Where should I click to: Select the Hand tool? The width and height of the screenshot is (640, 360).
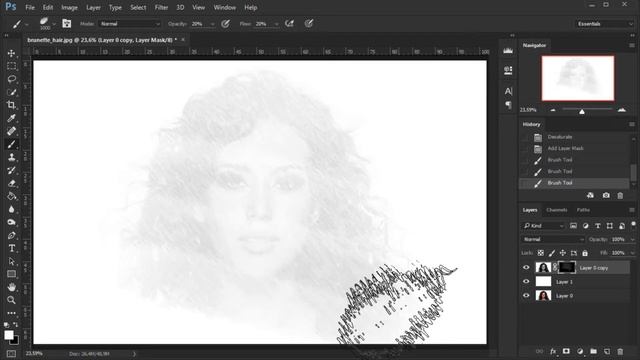click(11, 287)
